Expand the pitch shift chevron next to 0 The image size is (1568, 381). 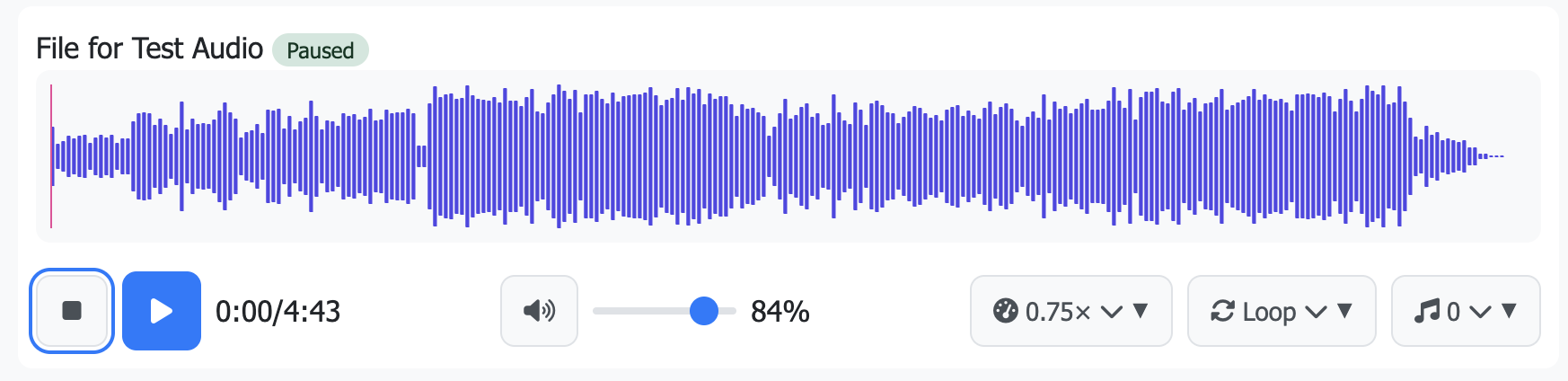pyautogui.click(x=1480, y=312)
